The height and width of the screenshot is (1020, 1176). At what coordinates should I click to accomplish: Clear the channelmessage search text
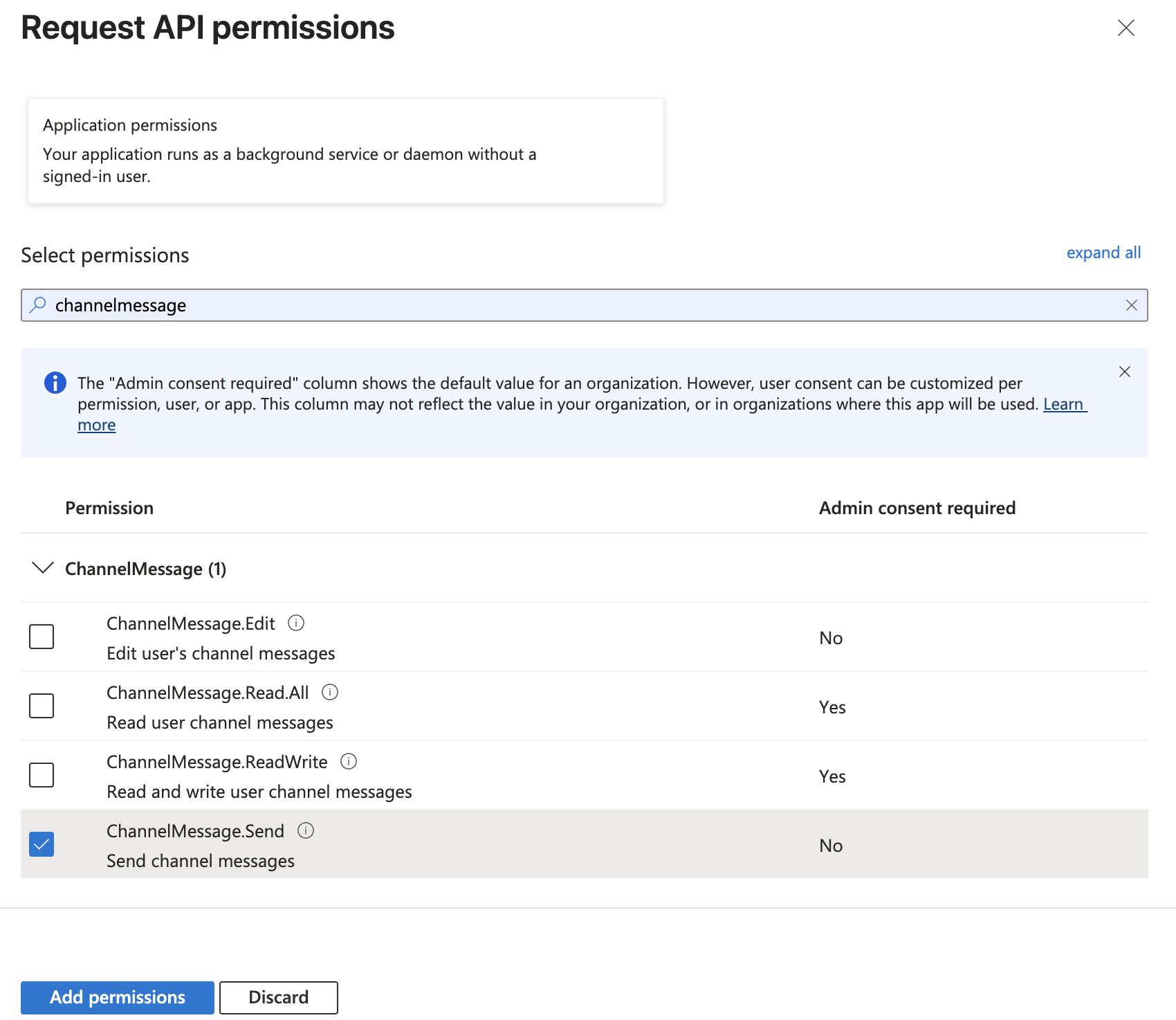click(1132, 304)
